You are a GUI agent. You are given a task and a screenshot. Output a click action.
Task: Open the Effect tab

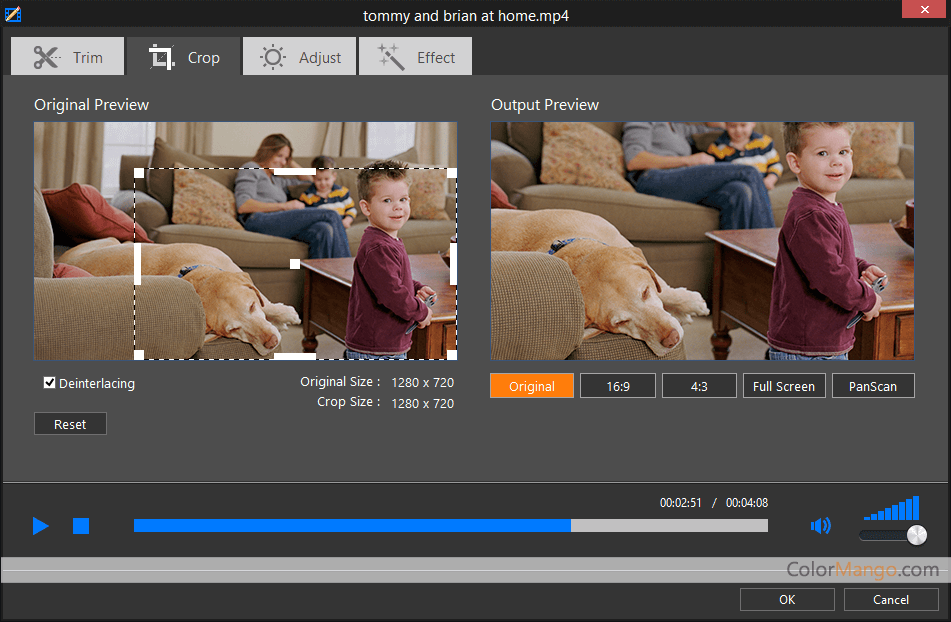415,57
